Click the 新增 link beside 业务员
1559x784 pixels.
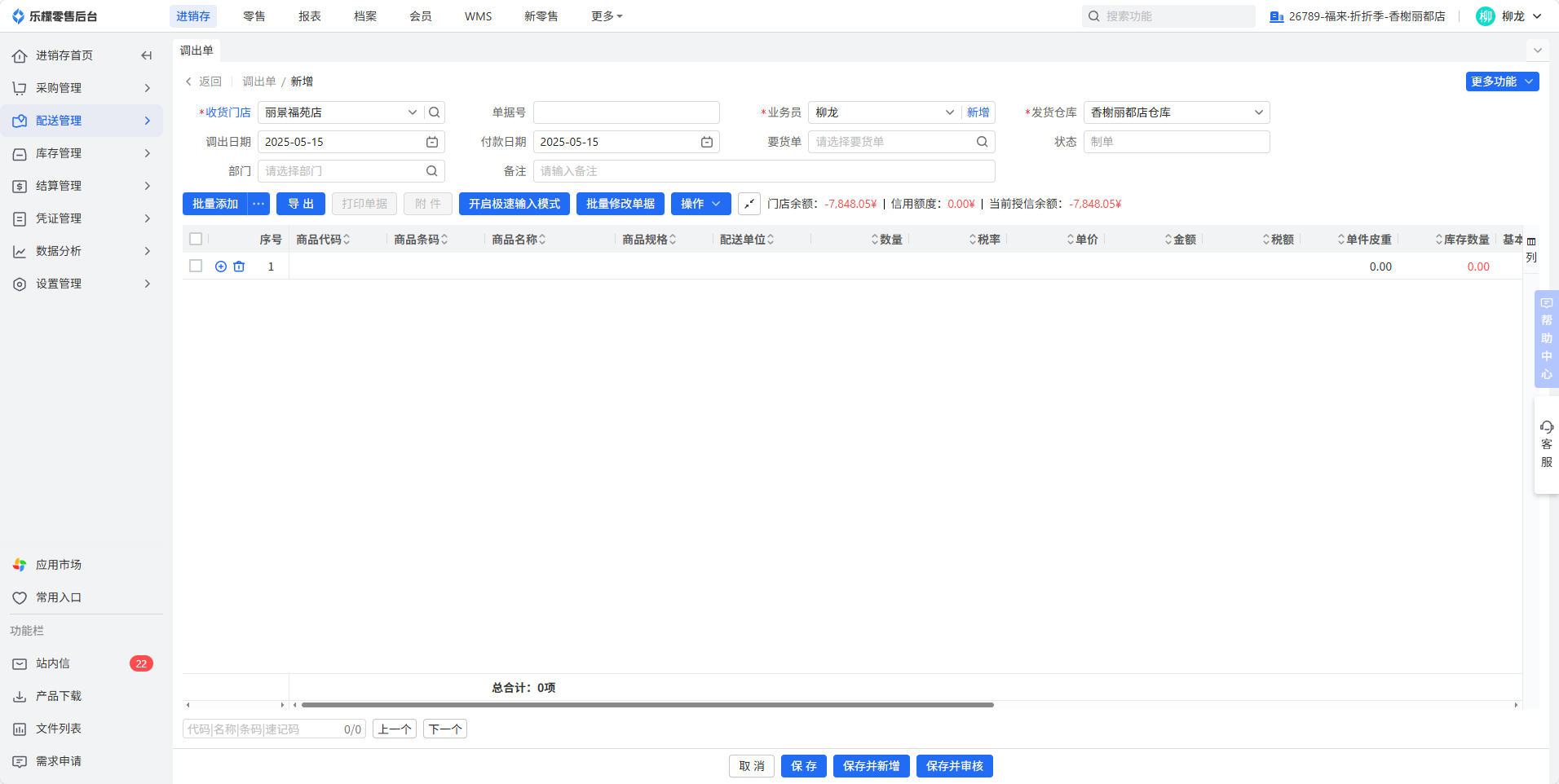978,112
